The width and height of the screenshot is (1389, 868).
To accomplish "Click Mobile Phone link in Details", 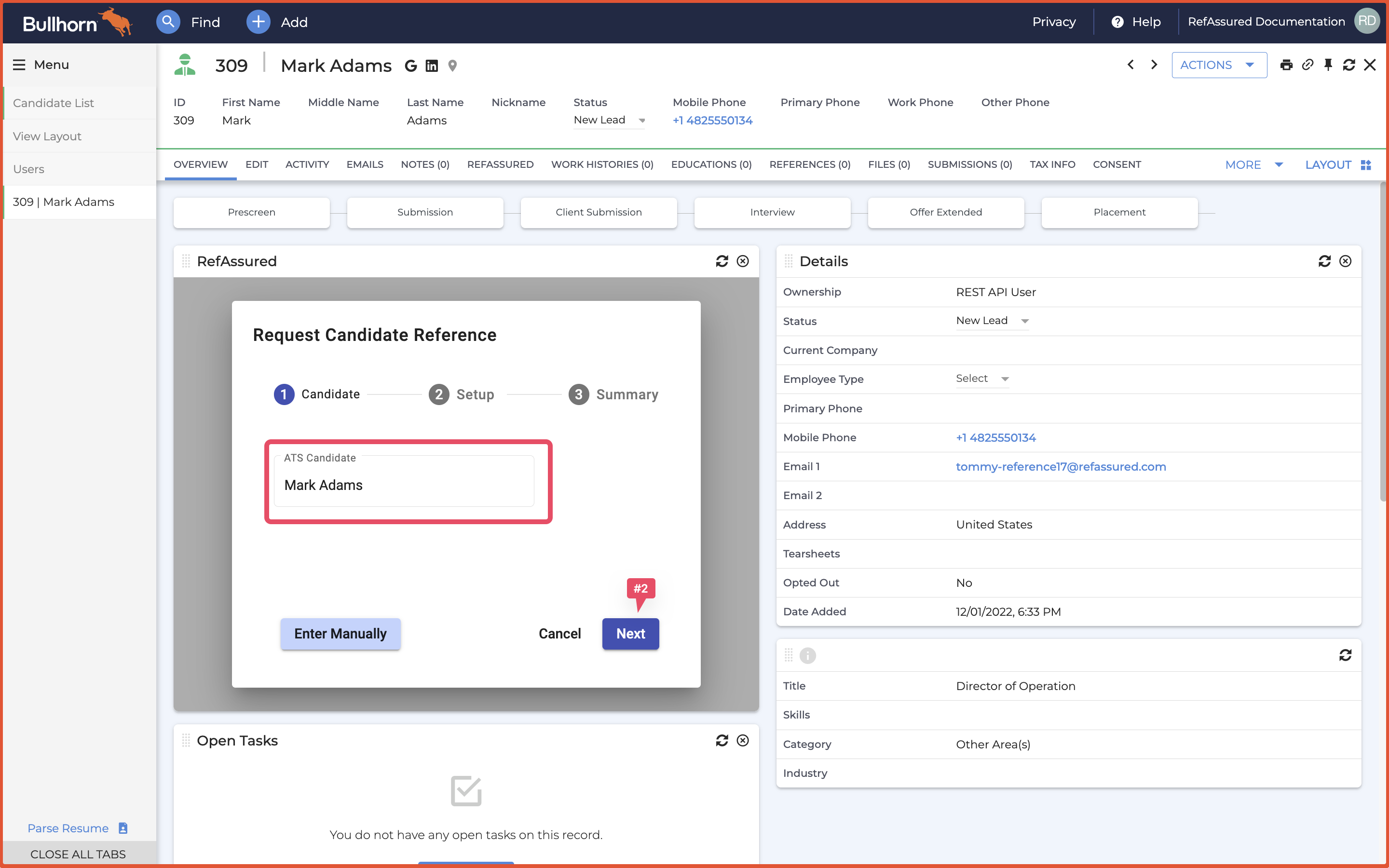I will click(996, 437).
